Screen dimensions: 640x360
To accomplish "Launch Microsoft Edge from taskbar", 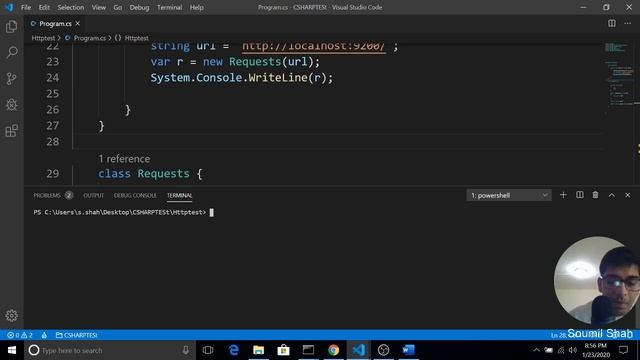I will 233,350.
